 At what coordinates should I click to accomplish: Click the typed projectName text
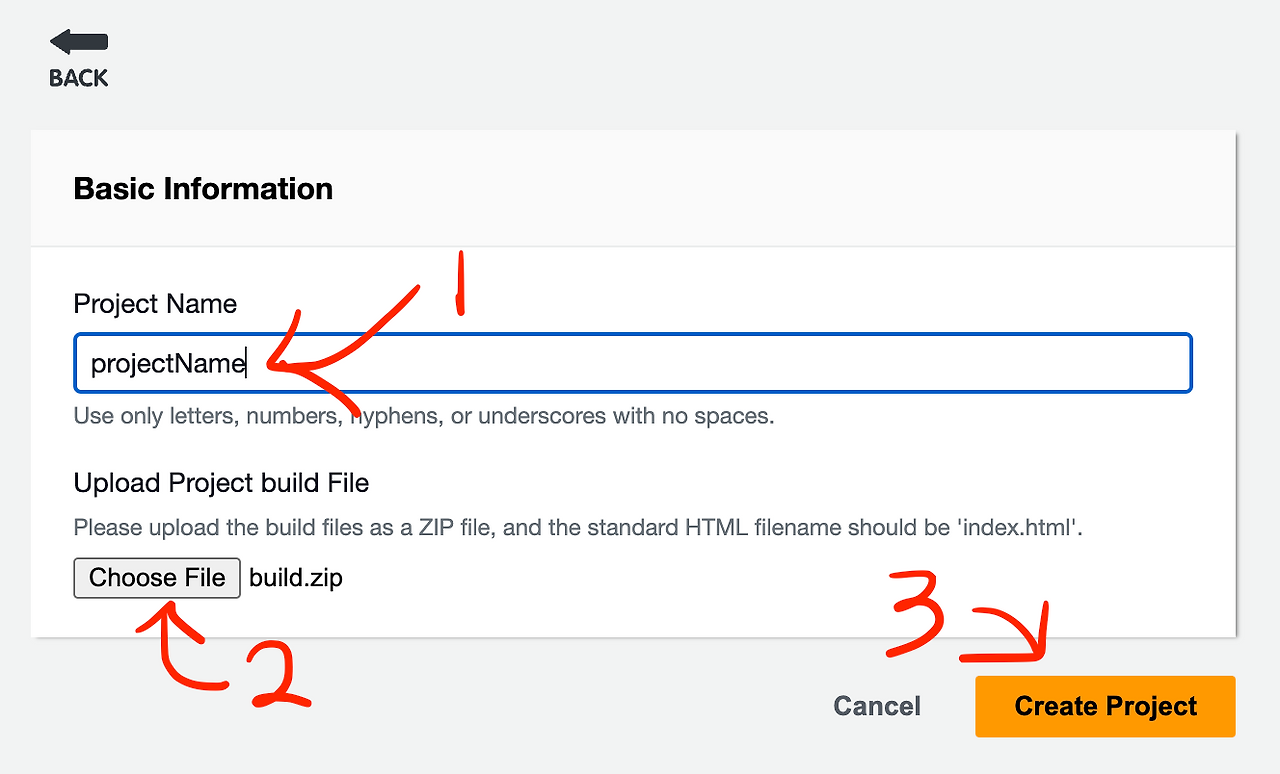[167, 363]
